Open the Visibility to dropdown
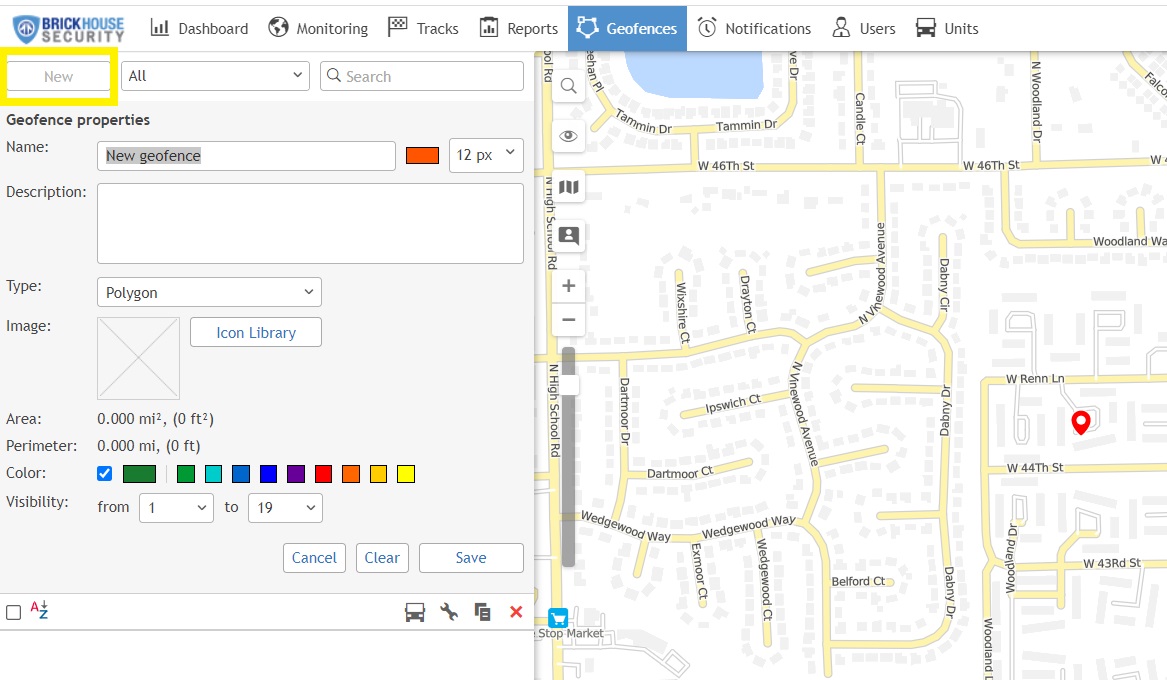1167x680 pixels. coord(285,507)
